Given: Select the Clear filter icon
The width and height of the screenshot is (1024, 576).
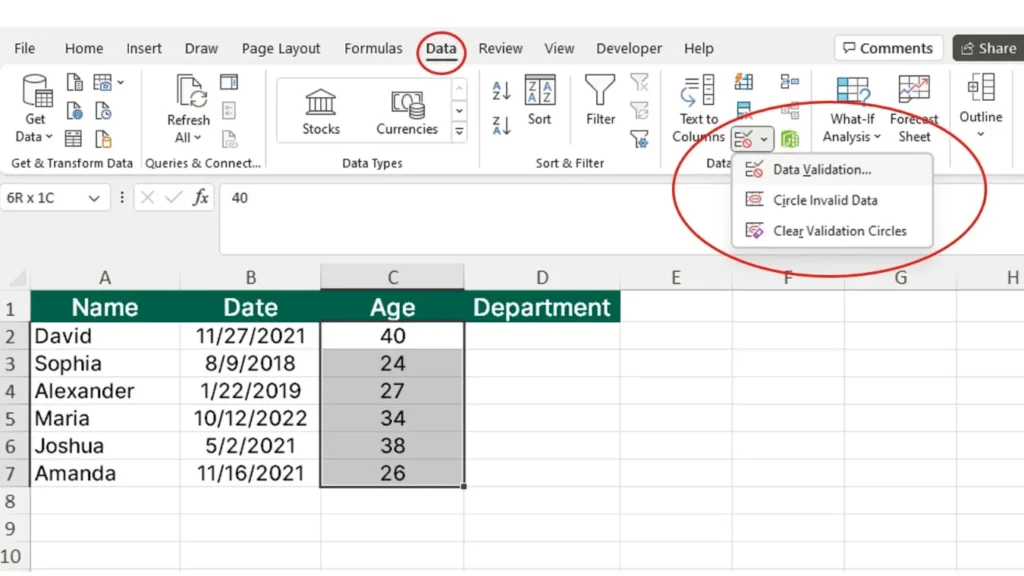Looking at the screenshot, I should pyautogui.click(x=640, y=83).
